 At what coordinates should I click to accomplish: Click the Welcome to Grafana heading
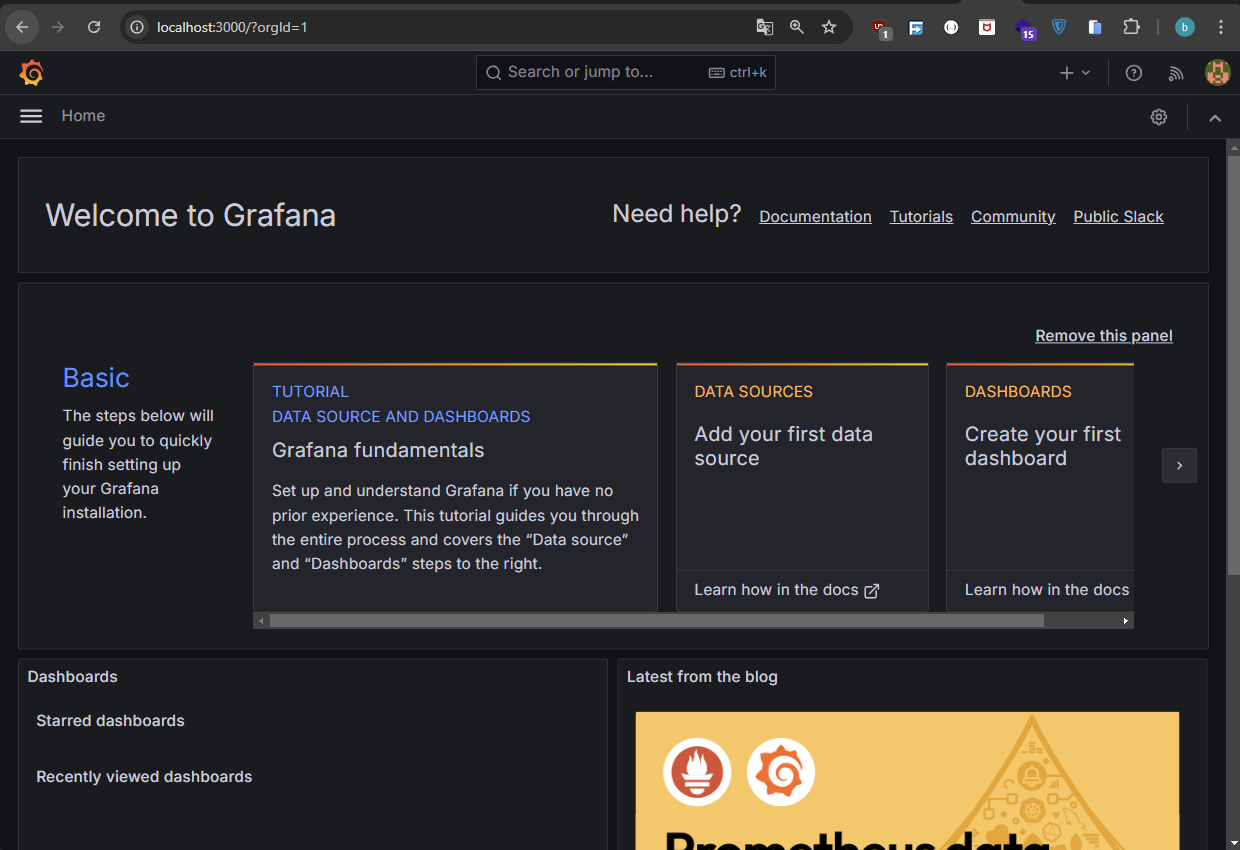(x=191, y=215)
